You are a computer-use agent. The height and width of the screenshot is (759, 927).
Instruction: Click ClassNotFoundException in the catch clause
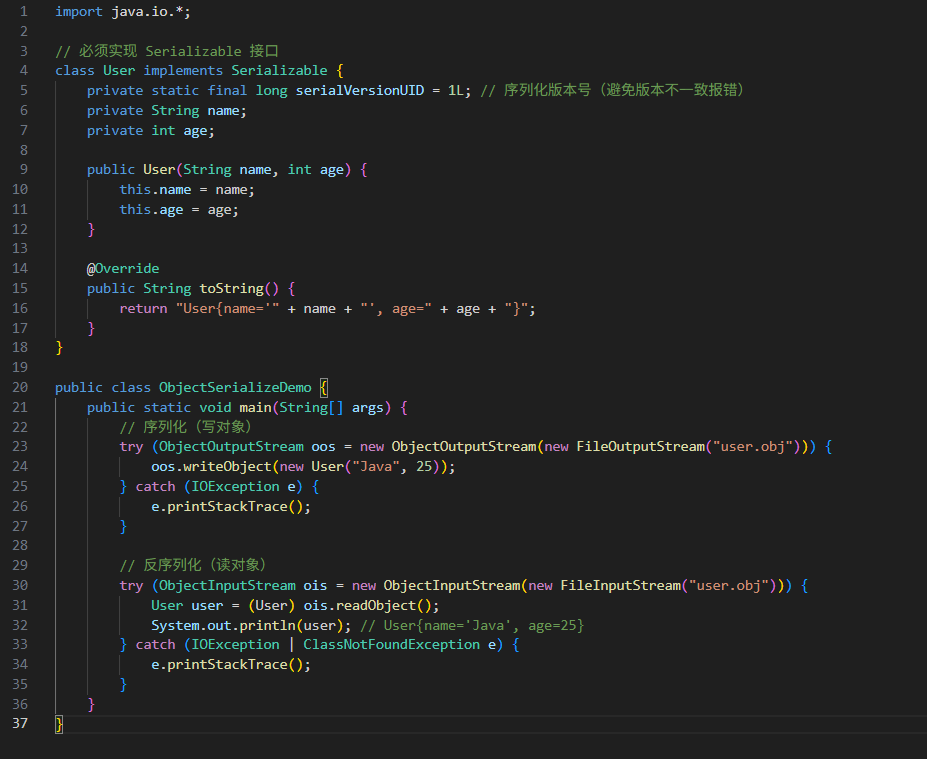[x=391, y=645]
